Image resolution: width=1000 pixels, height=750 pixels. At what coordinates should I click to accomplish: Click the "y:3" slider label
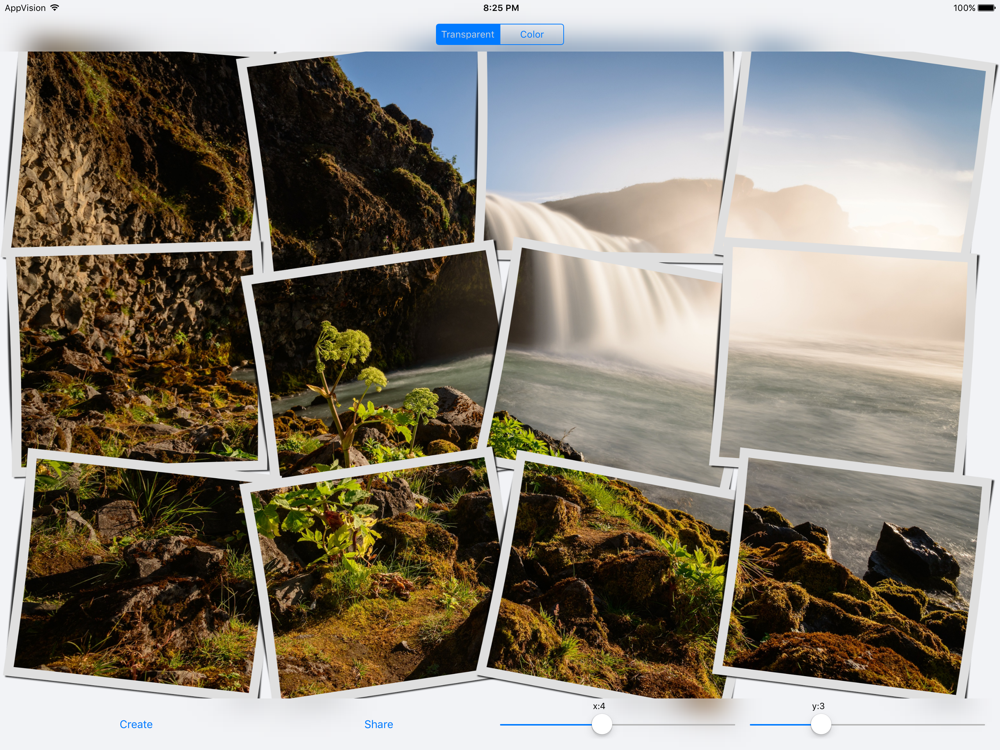click(x=818, y=706)
